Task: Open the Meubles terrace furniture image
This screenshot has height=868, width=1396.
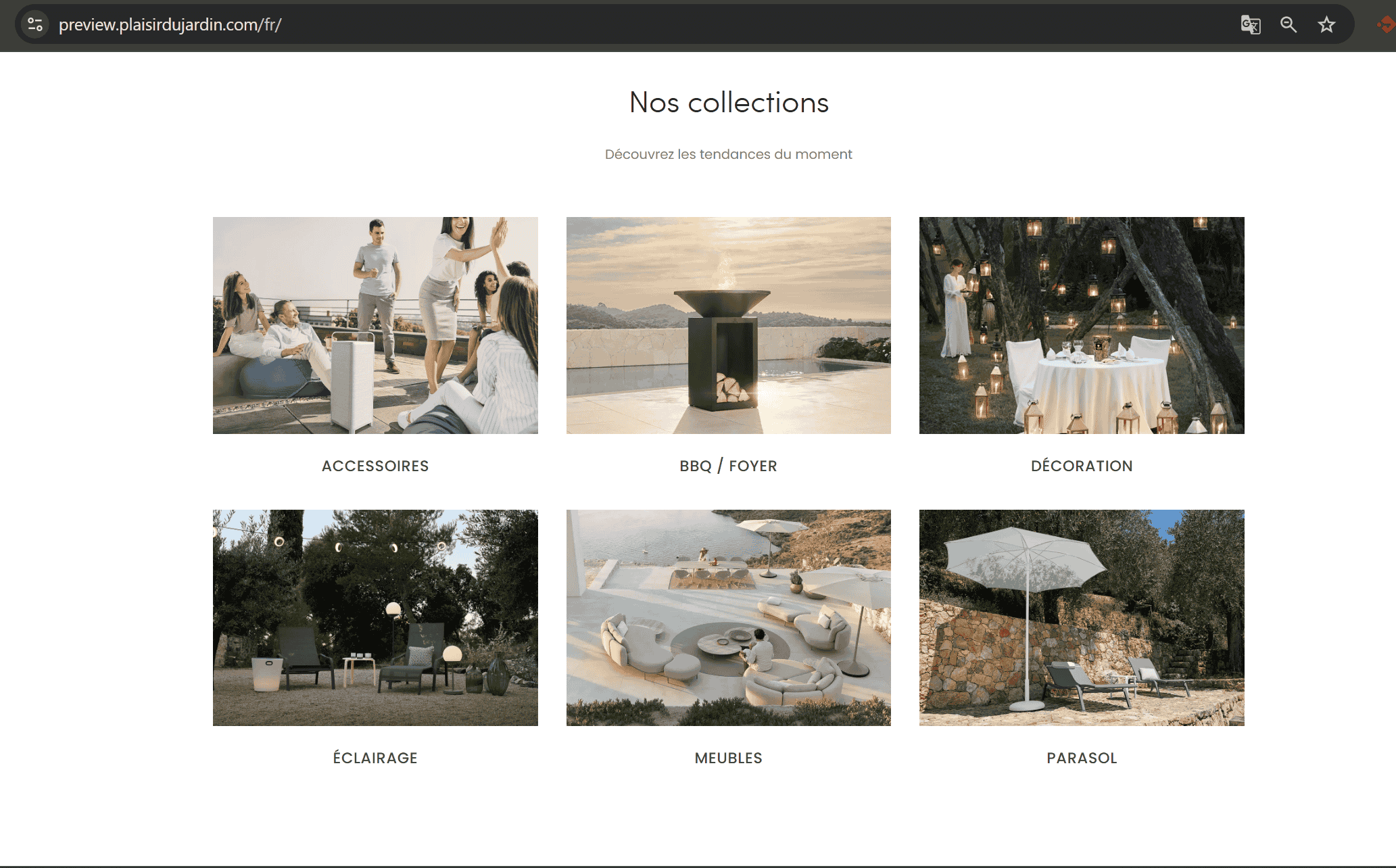Action: (x=728, y=617)
